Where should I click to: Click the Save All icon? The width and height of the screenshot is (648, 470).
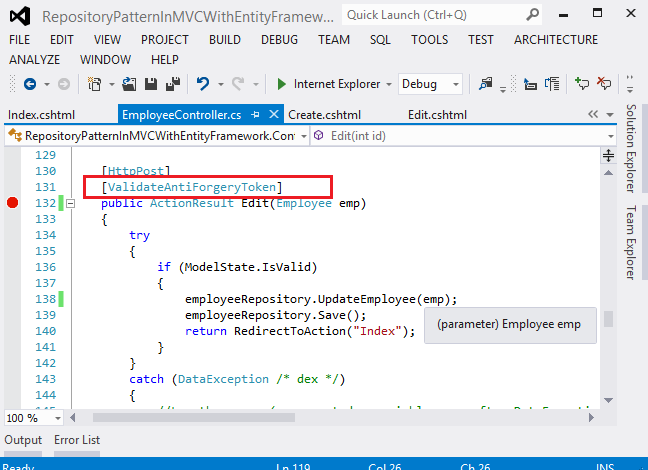(173, 84)
